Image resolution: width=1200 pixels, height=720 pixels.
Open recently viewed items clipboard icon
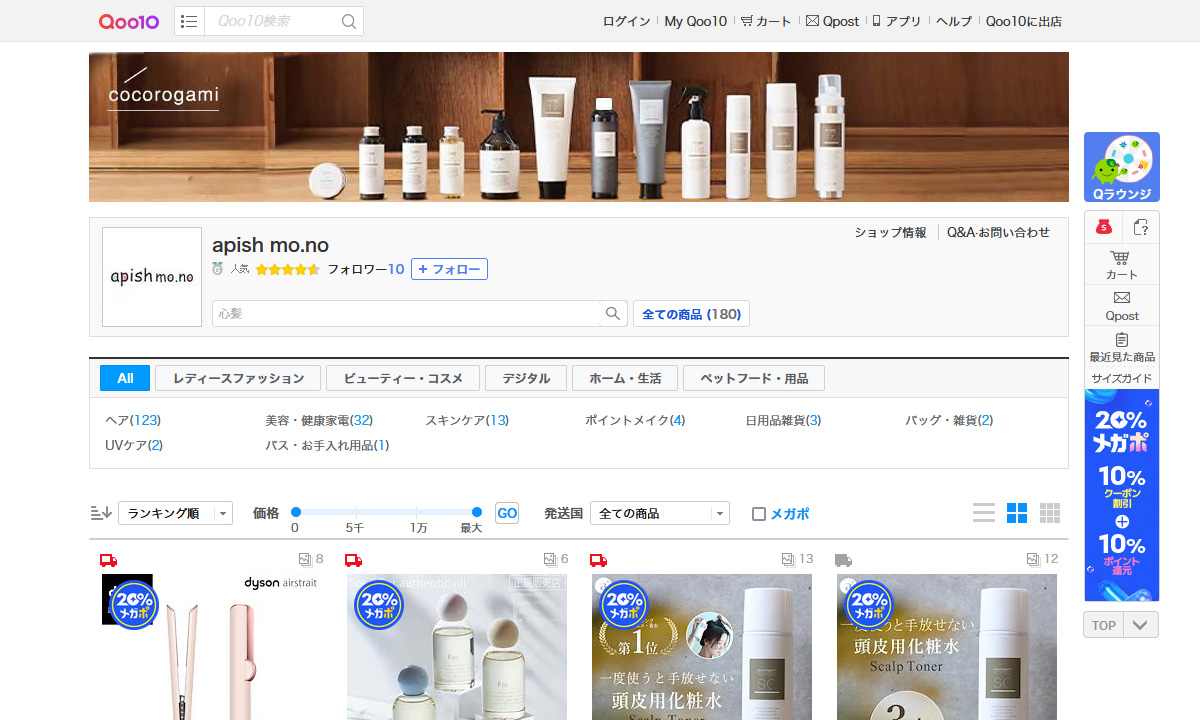click(x=1121, y=340)
